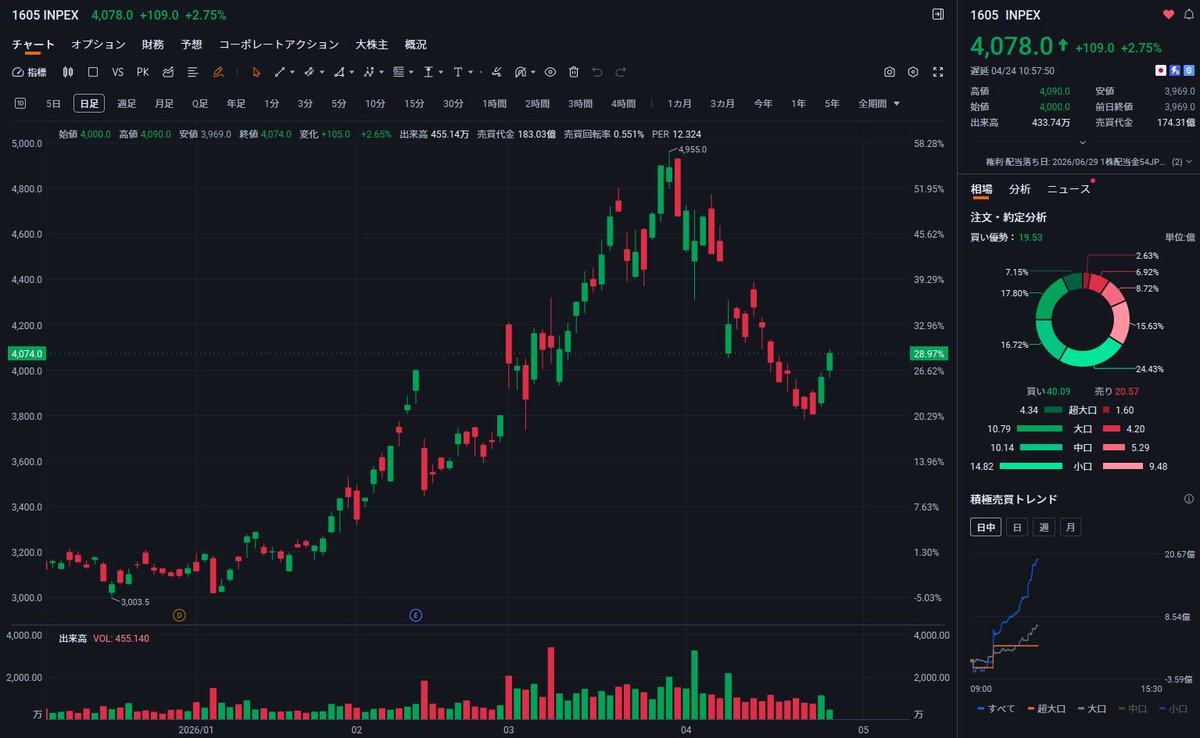Select 日中 trend period
Screen dimensions: 1200x738
985,527
